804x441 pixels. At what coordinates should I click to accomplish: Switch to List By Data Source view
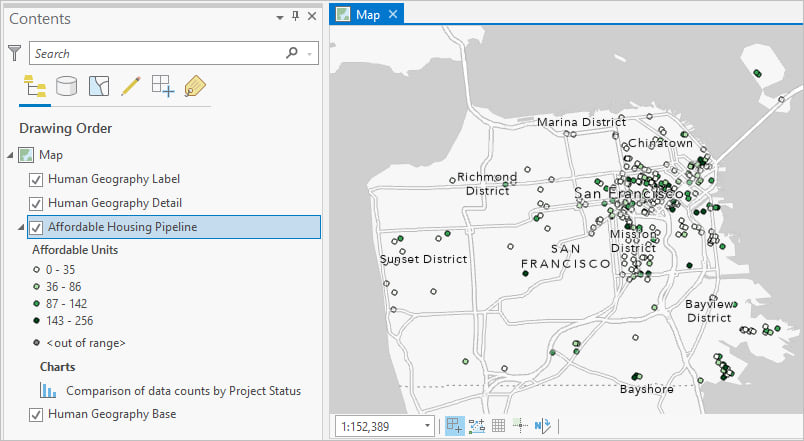(66, 86)
